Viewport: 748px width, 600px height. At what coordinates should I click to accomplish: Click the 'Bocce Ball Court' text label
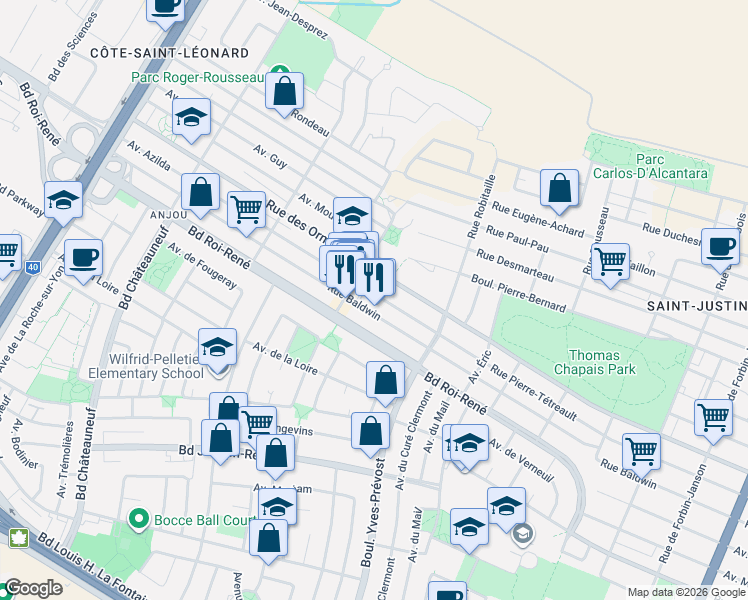pos(205,520)
